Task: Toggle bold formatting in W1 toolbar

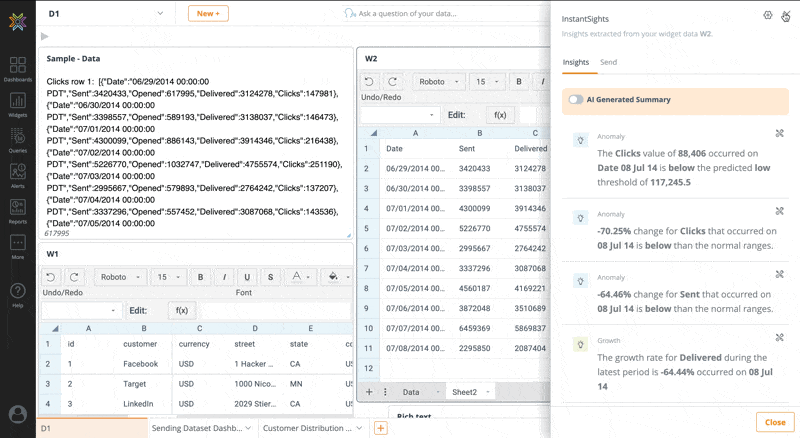Action: click(200, 277)
